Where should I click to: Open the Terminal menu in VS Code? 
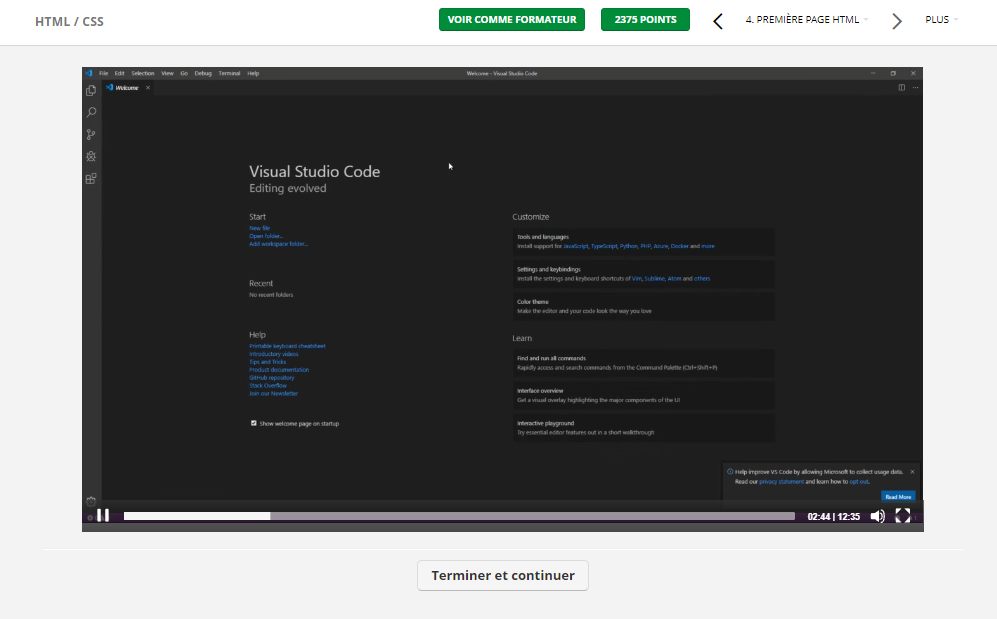tap(230, 73)
